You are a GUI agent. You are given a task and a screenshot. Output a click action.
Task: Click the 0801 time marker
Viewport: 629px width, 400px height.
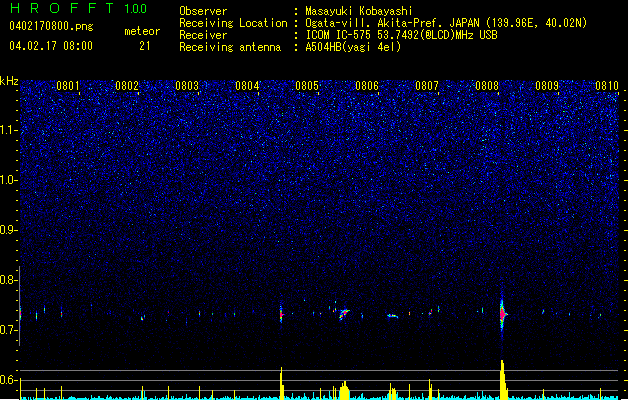click(x=68, y=86)
